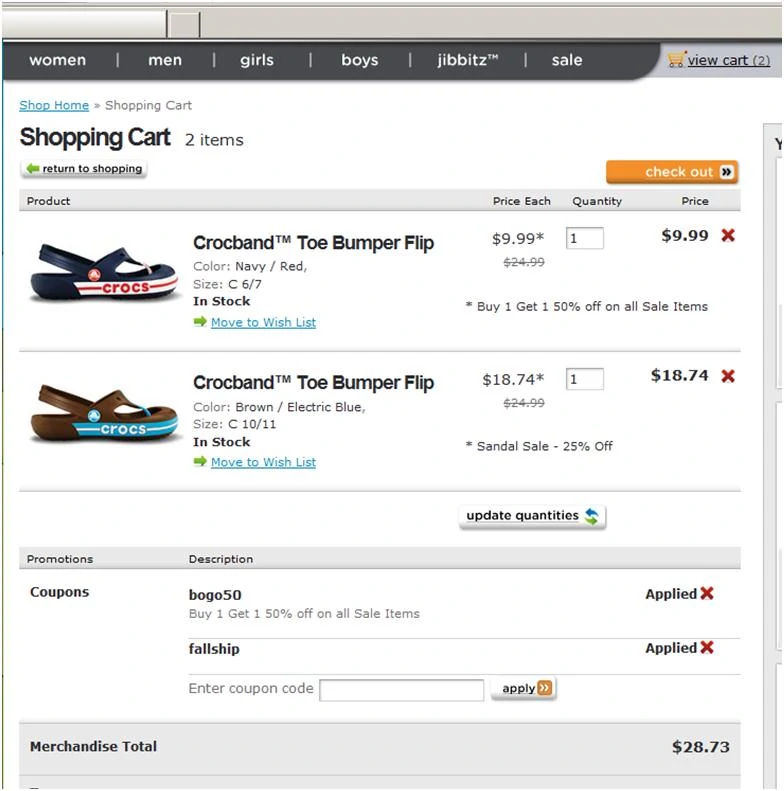Screen dimensions: 784x791
Task: Click the Brown Crocband Toe Bumper Flip title
Action: point(313,382)
